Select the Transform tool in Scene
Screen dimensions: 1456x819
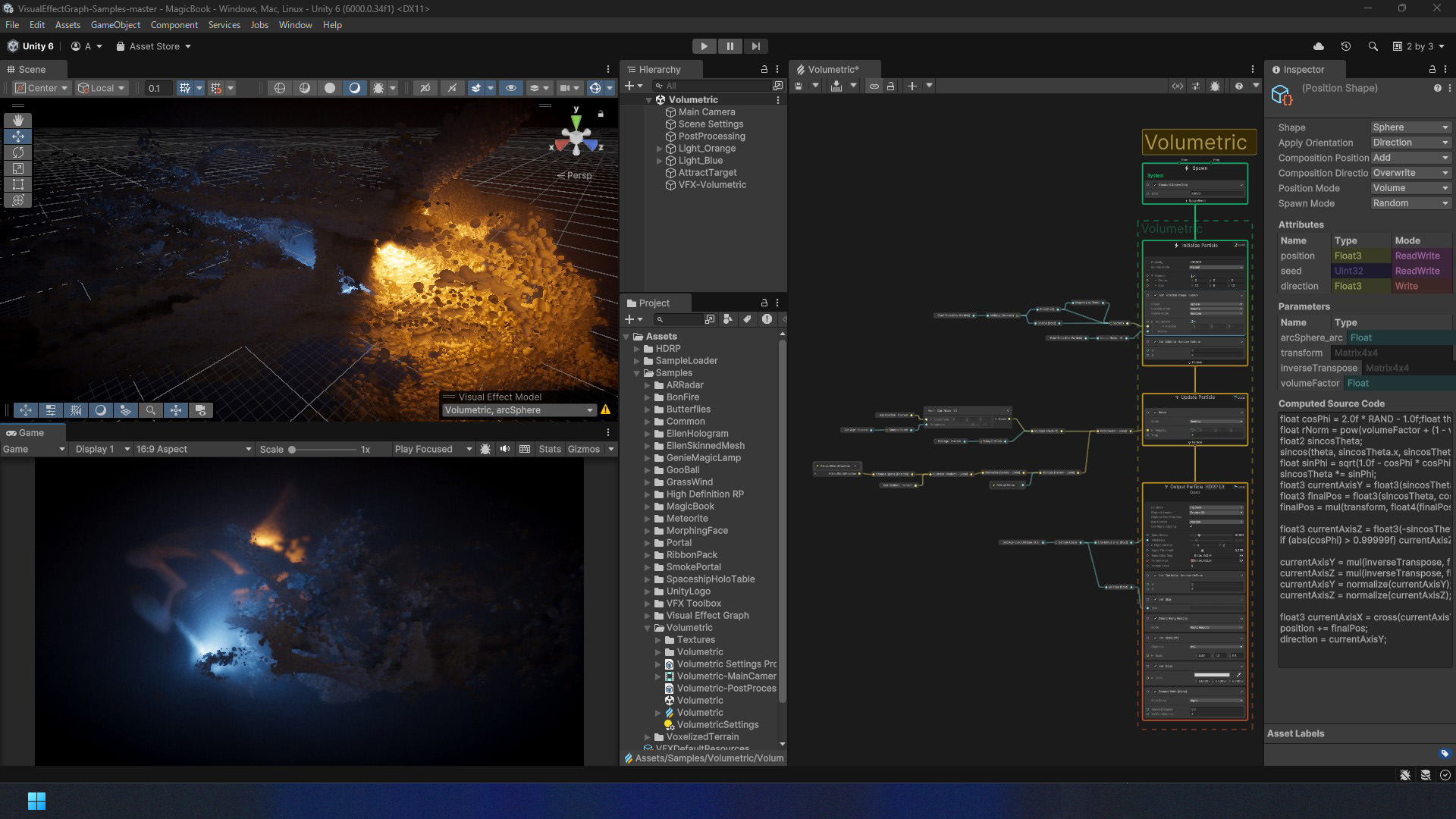[18, 200]
